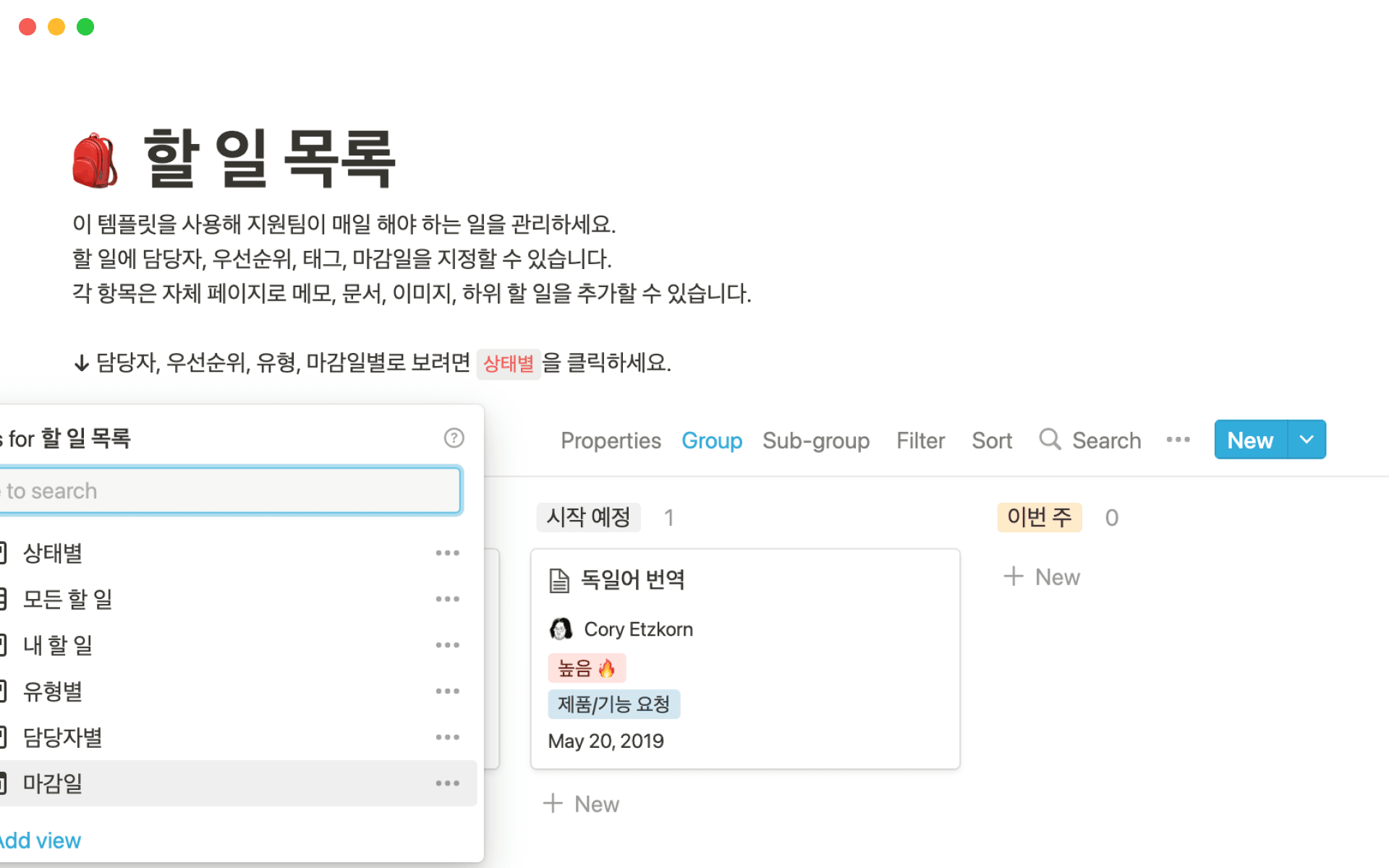Open options for 유형별 view
This screenshot has height=868, width=1389.
pos(447,692)
